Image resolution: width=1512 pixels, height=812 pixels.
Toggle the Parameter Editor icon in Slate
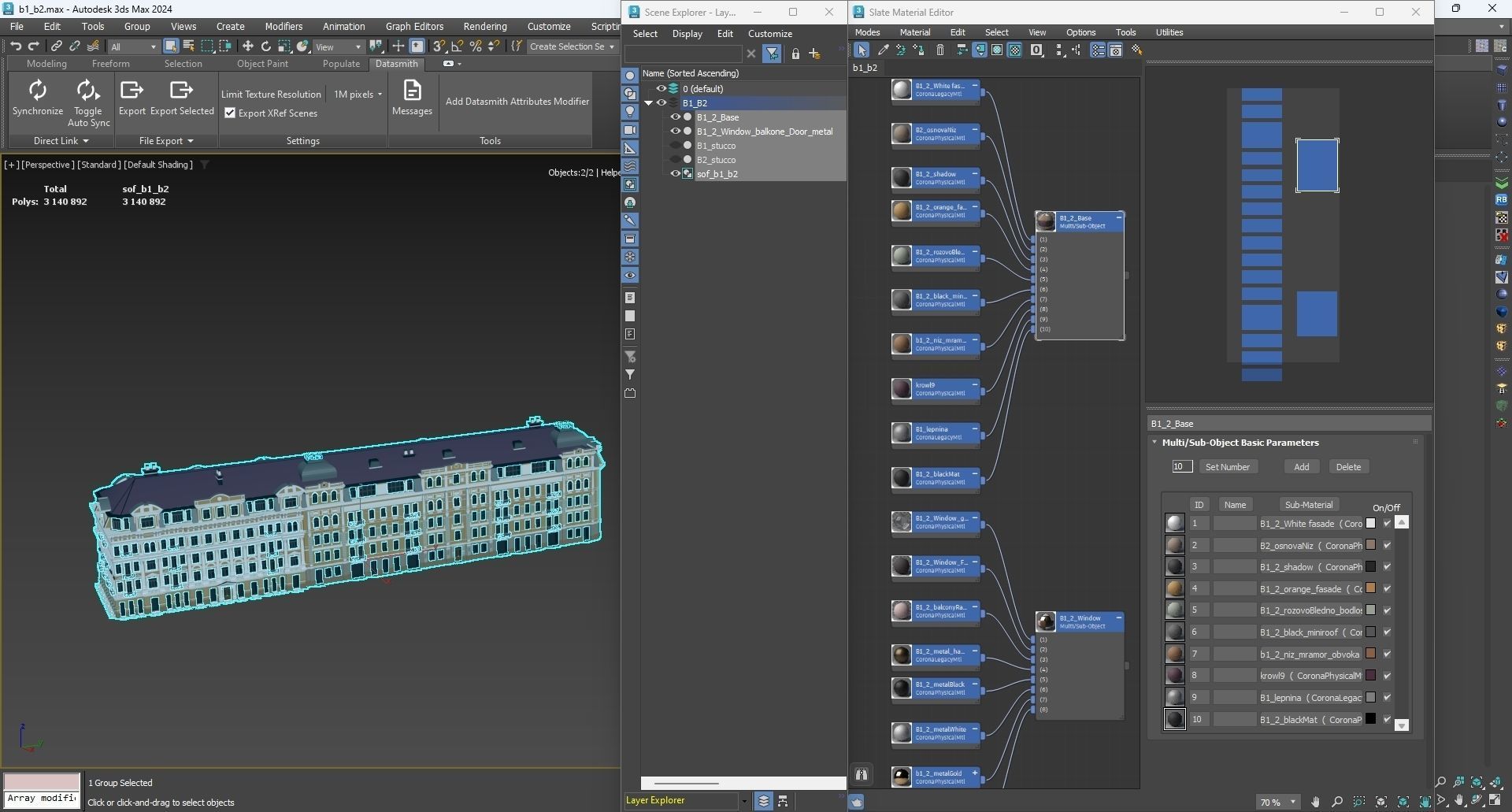click(x=1115, y=50)
